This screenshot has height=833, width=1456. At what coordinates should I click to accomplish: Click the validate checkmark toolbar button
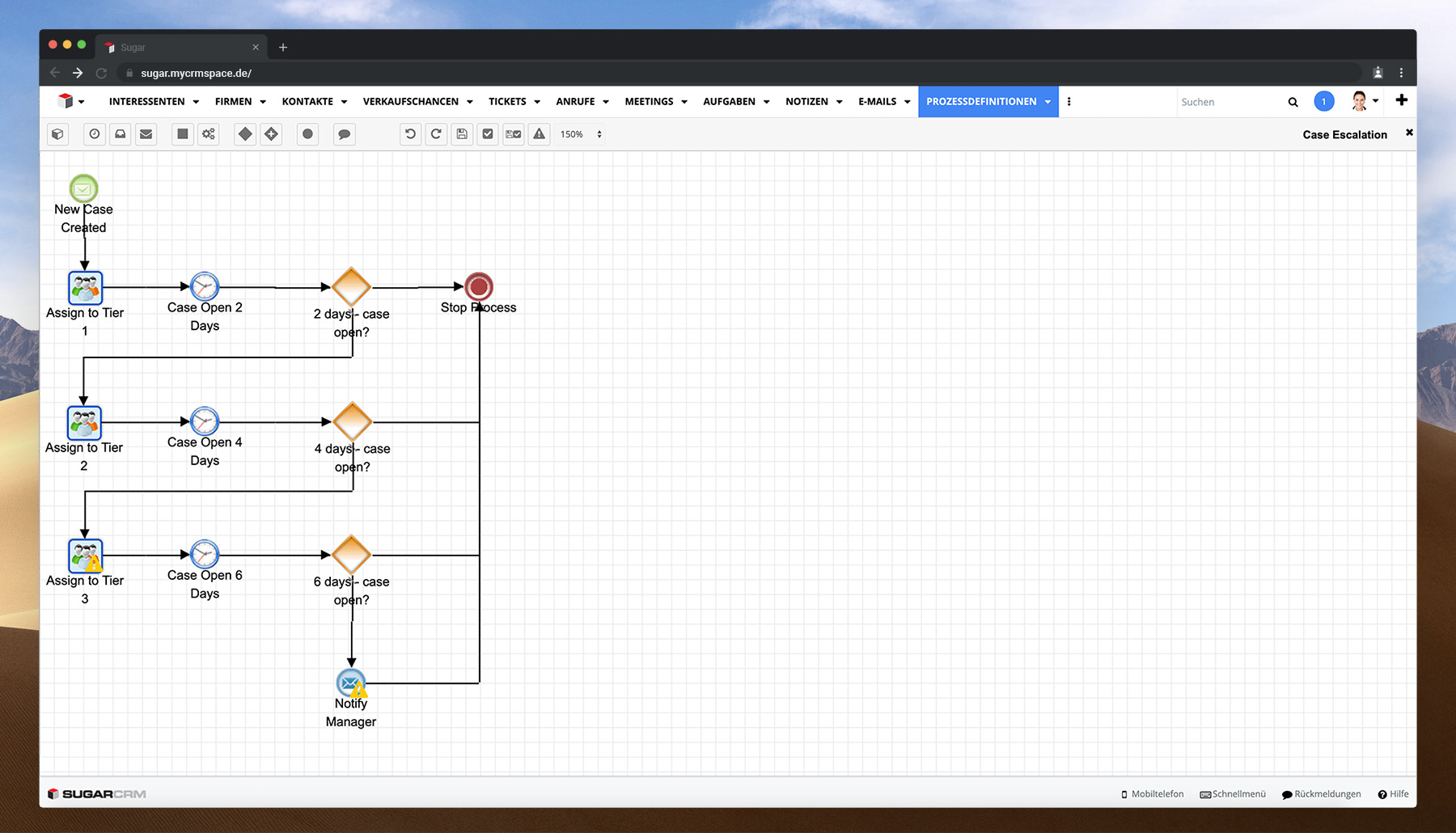click(488, 134)
